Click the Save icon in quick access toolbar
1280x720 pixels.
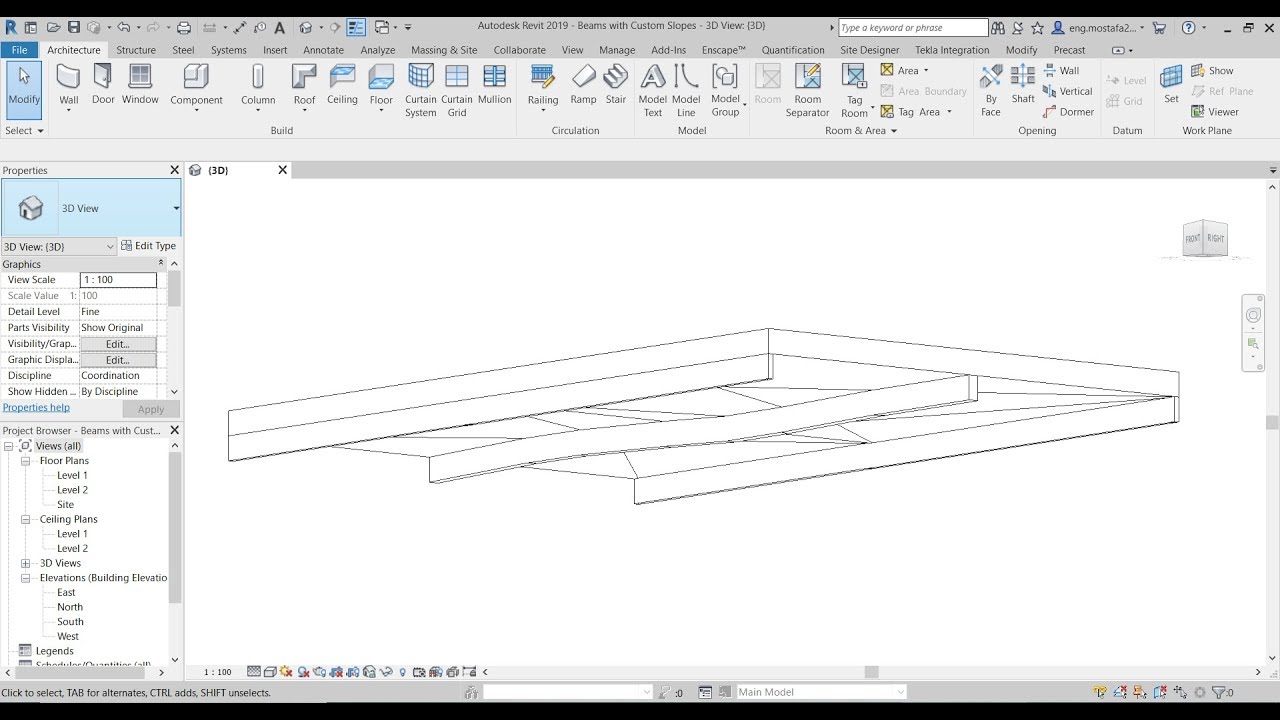pos(74,28)
